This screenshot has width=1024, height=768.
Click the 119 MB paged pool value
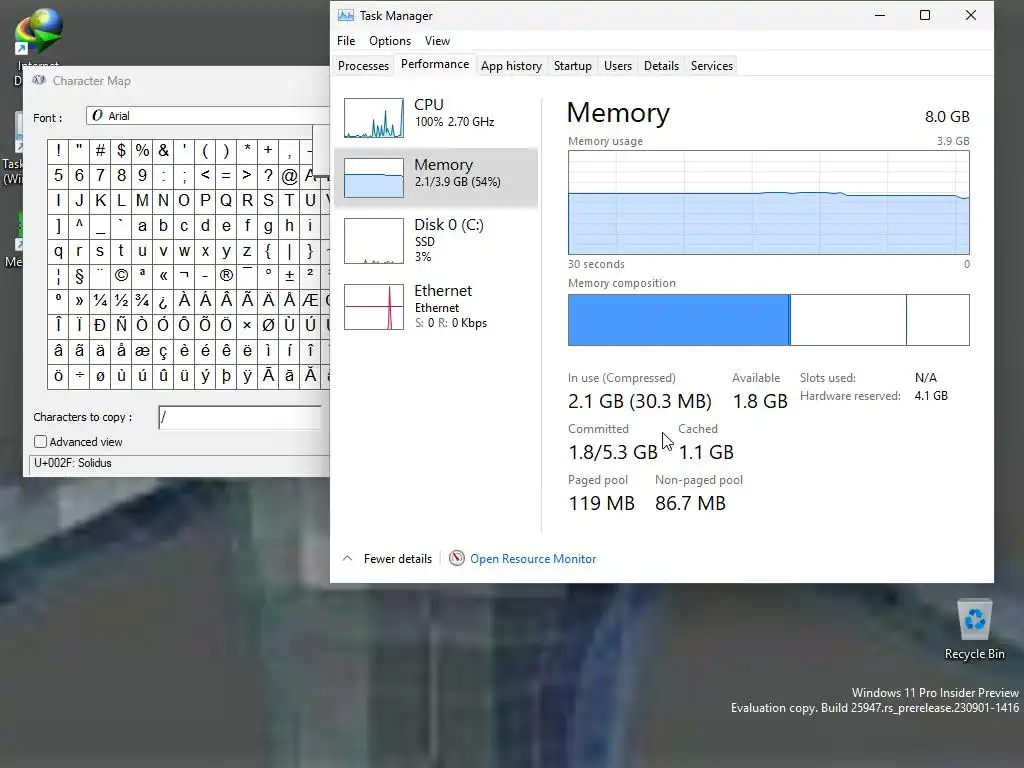coord(601,503)
